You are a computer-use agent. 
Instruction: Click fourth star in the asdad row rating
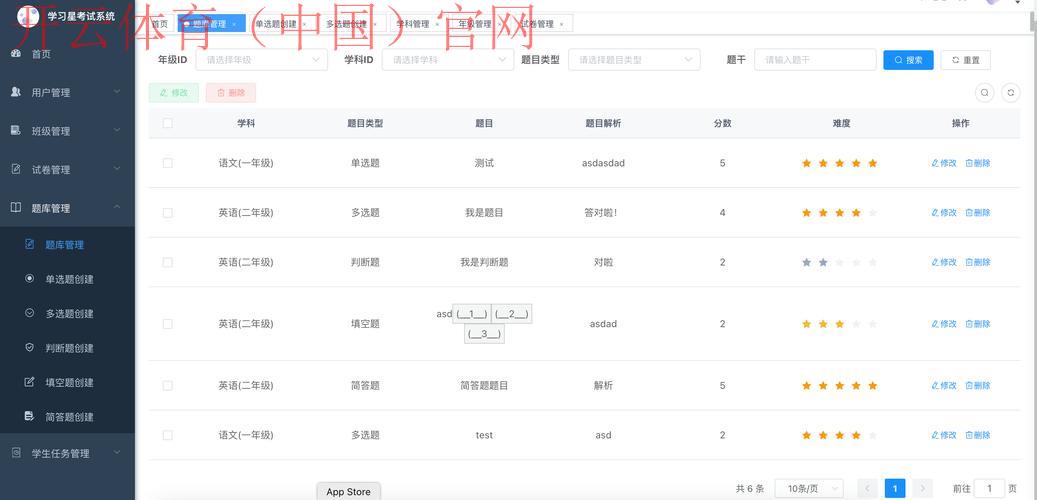coord(856,324)
